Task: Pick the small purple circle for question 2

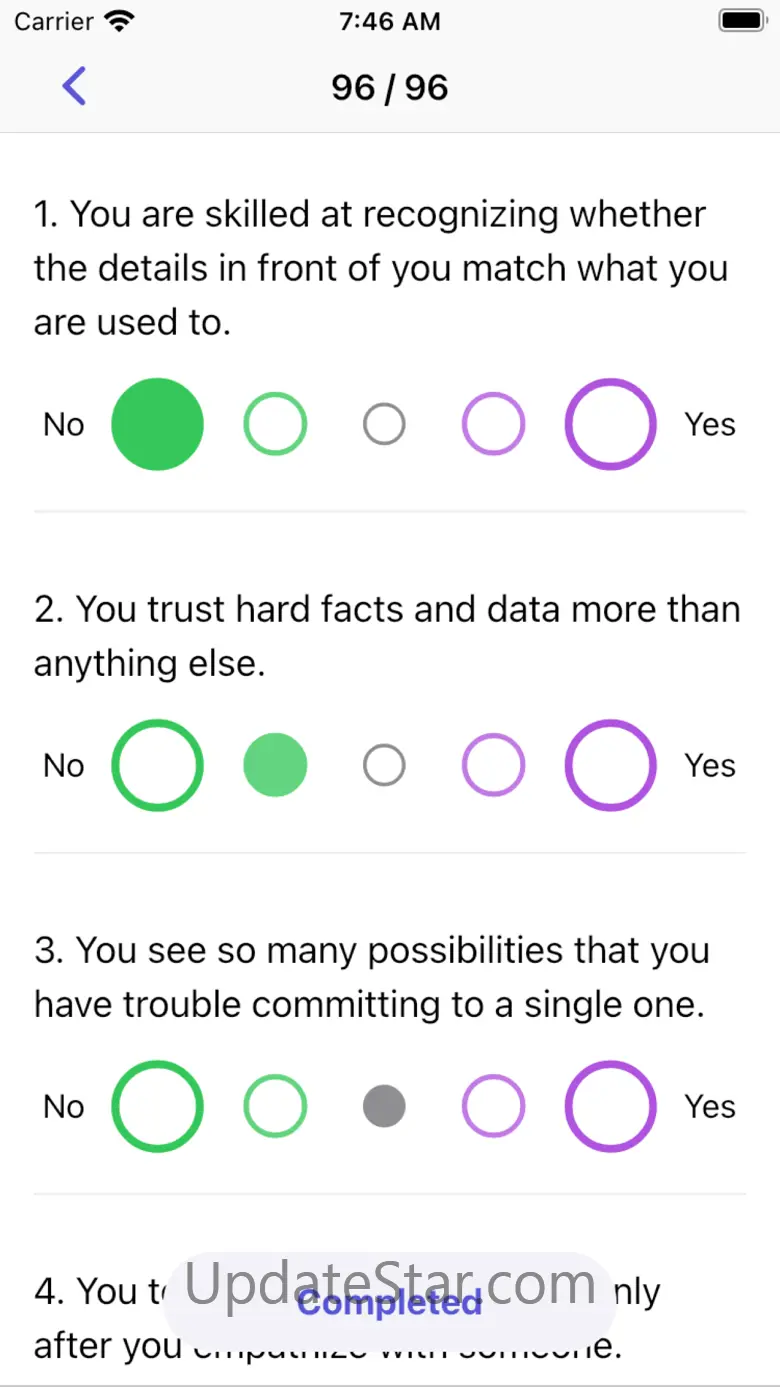Action: tap(493, 765)
